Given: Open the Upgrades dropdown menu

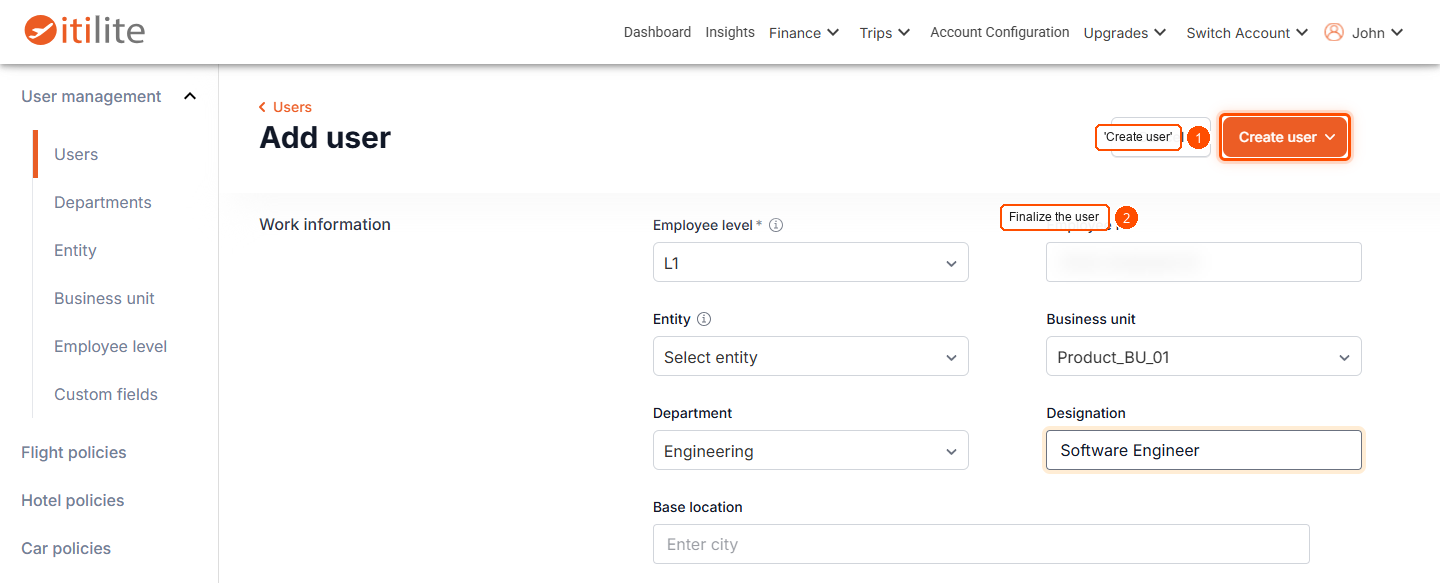Looking at the screenshot, I should (x=1125, y=32).
